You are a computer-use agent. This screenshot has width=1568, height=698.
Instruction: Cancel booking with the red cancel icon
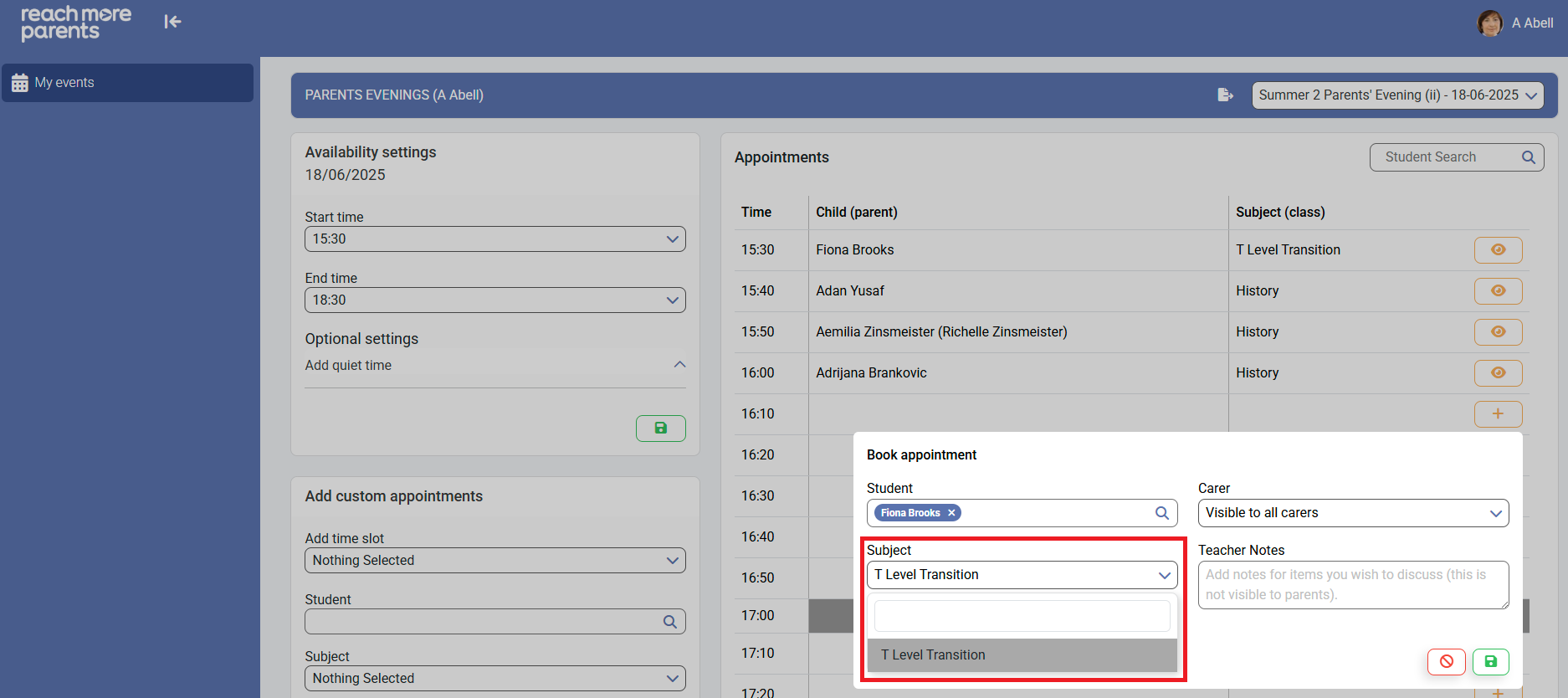click(1446, 661)
